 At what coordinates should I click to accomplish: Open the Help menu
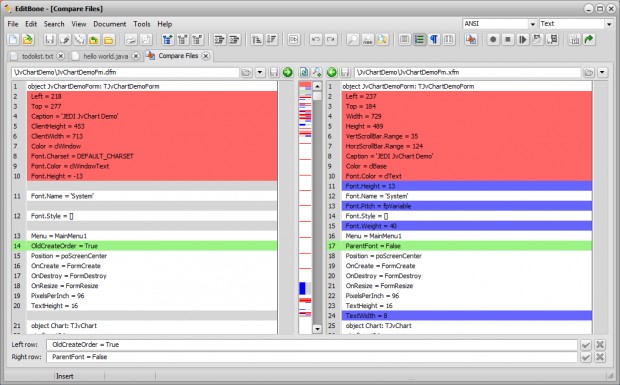pos(164,24)
